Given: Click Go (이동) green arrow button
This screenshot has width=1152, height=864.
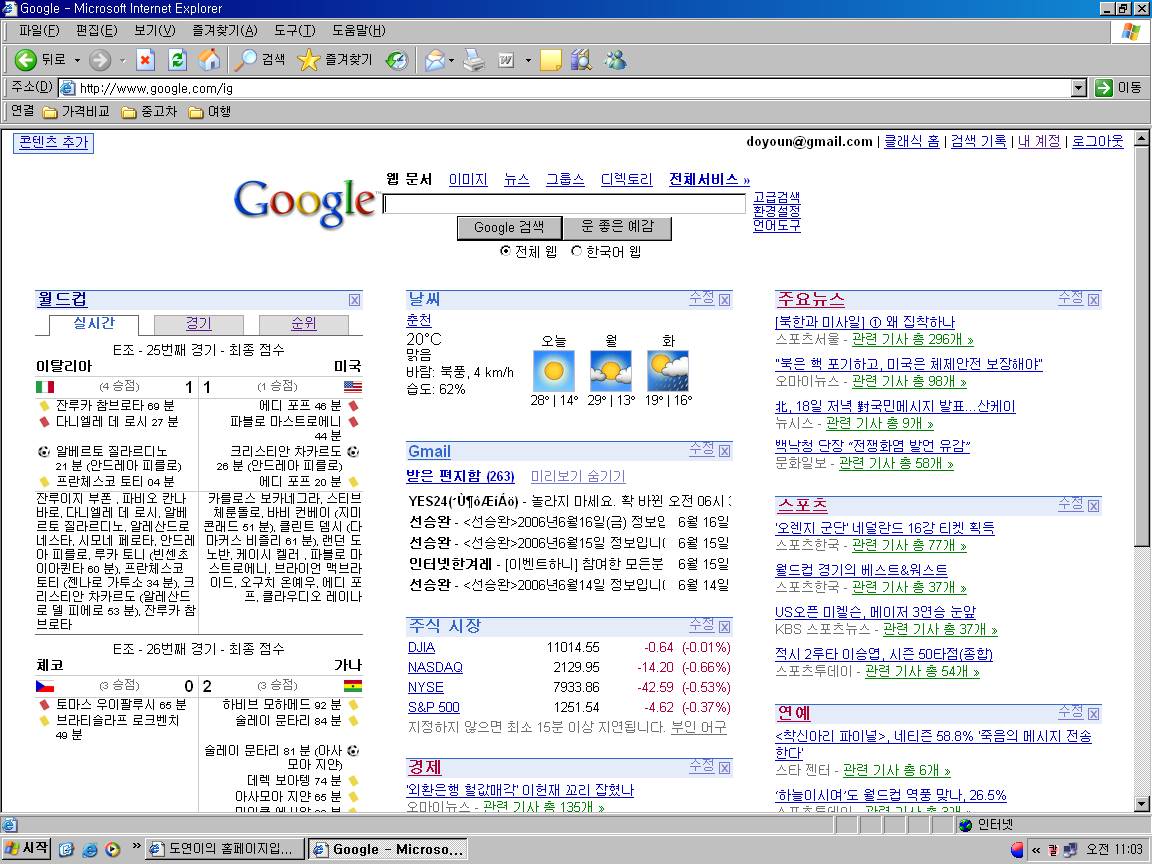Looking at the screenshot, I should pos(1119,87).
